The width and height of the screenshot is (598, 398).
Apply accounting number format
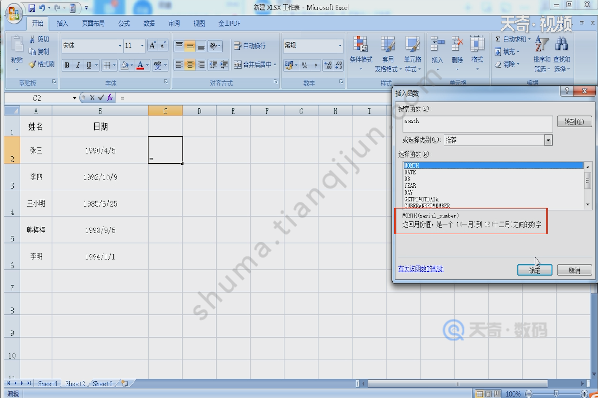click(x=289, y=66)
